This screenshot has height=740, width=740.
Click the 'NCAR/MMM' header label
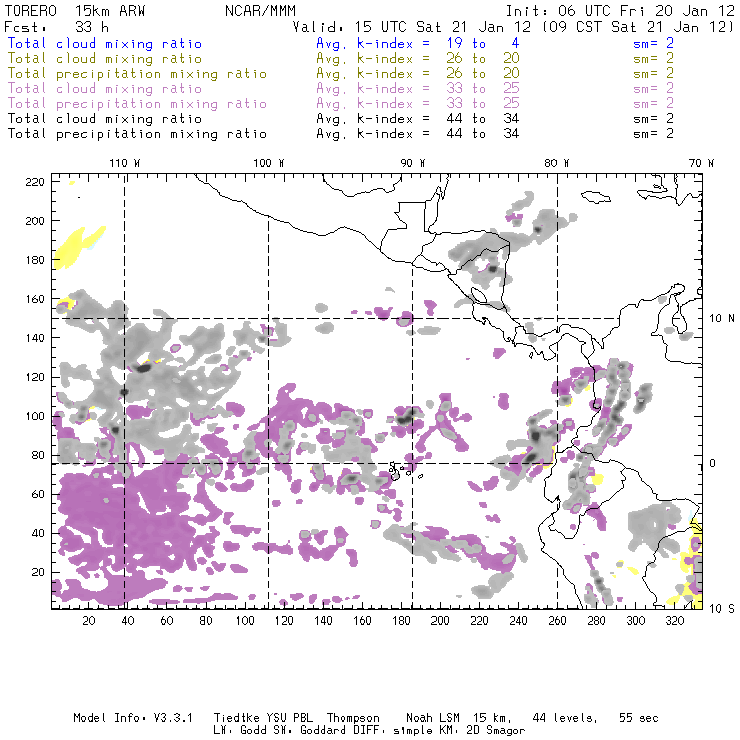point(260,11)
